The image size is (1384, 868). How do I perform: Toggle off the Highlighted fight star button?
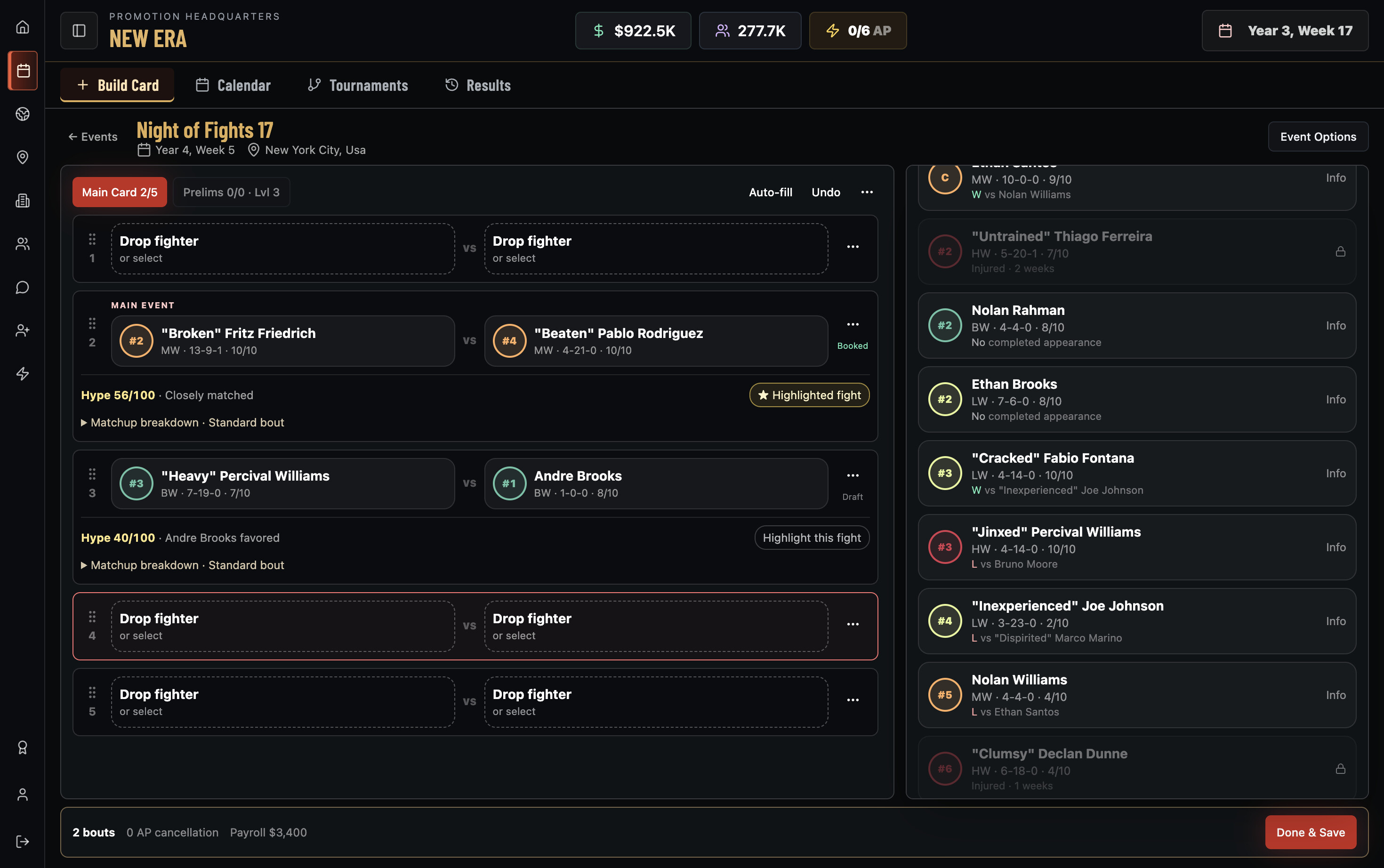click(x=809, y=395)
